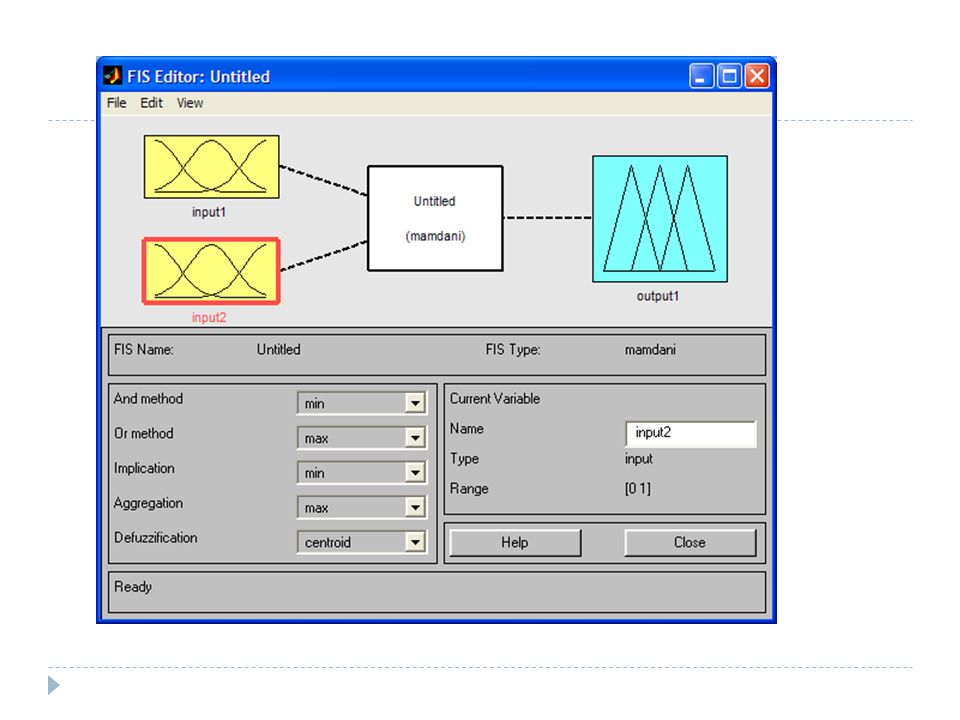Close the FIS Editor window
The height and width of the screenshot is (720, 960).
[x=757, y=77]
